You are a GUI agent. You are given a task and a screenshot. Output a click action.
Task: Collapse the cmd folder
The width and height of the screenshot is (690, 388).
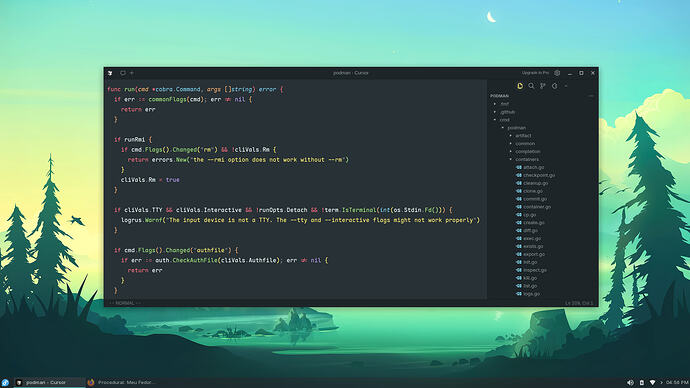point(504,120)
